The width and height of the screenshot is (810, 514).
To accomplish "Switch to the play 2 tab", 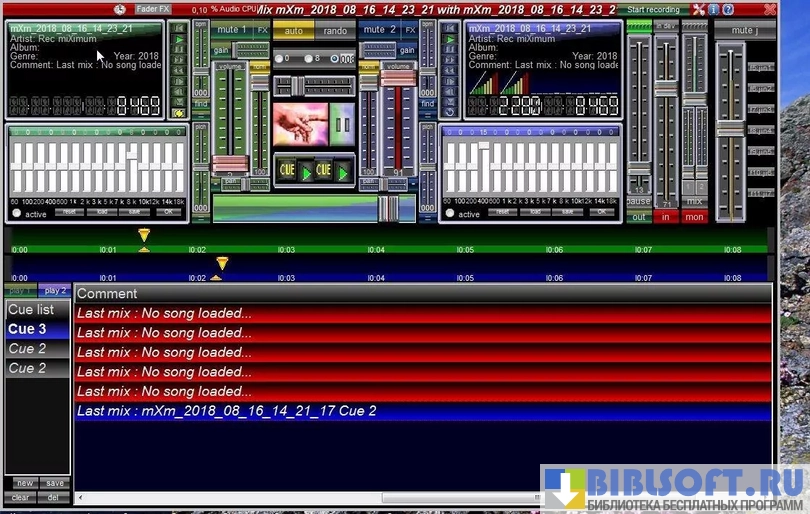I will pos(55,291).
